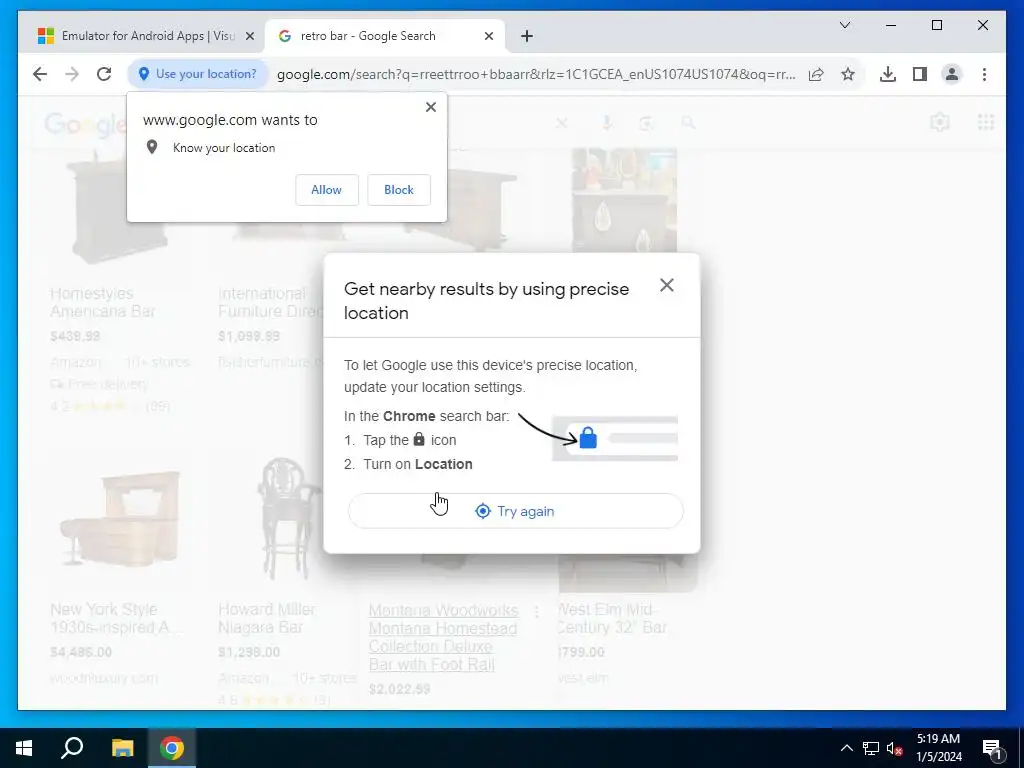The image size is (1024, 768).
Task: Open the taskbar clock and date
Action: point(938,748)
